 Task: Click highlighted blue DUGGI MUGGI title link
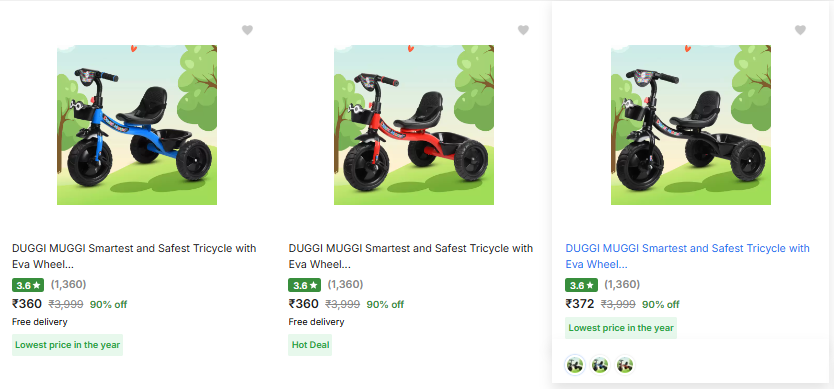pos(687,256)
